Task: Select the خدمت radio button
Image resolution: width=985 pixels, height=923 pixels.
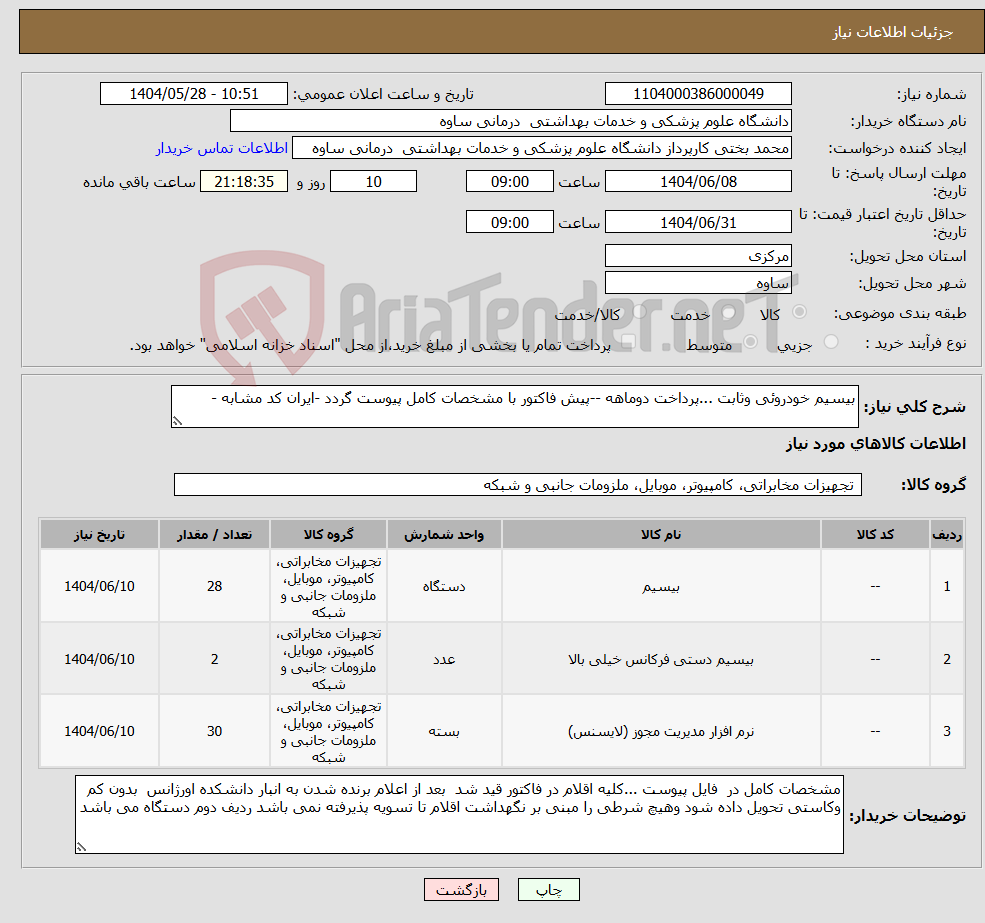Action: click(x=729, y=312)
